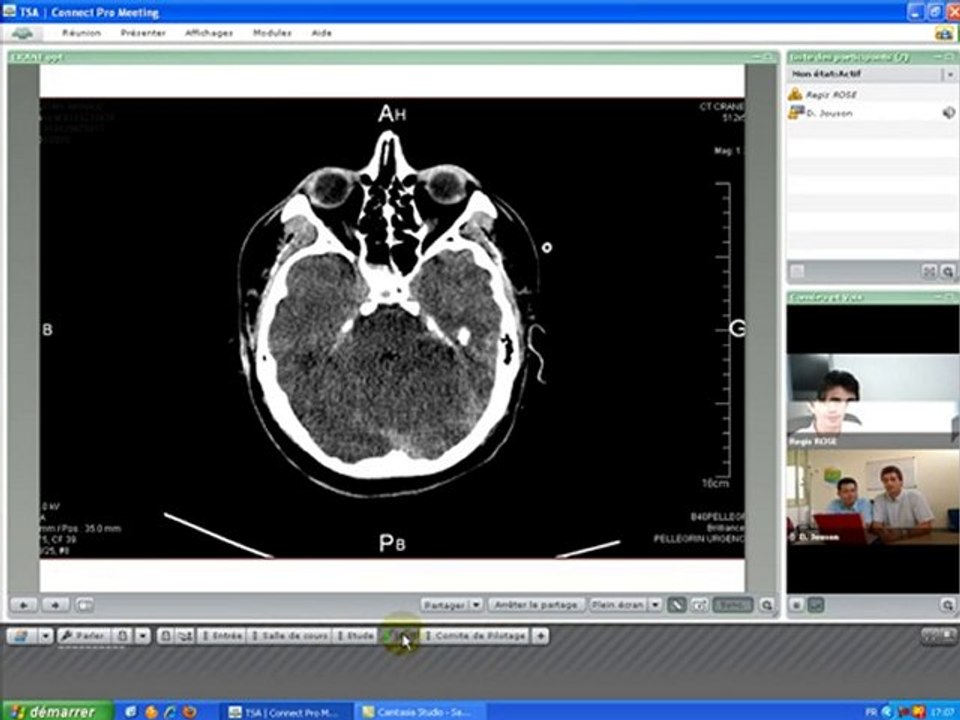Click the CT brain scan image
Viewport: 960px width, 720px height.
(392, 328)
